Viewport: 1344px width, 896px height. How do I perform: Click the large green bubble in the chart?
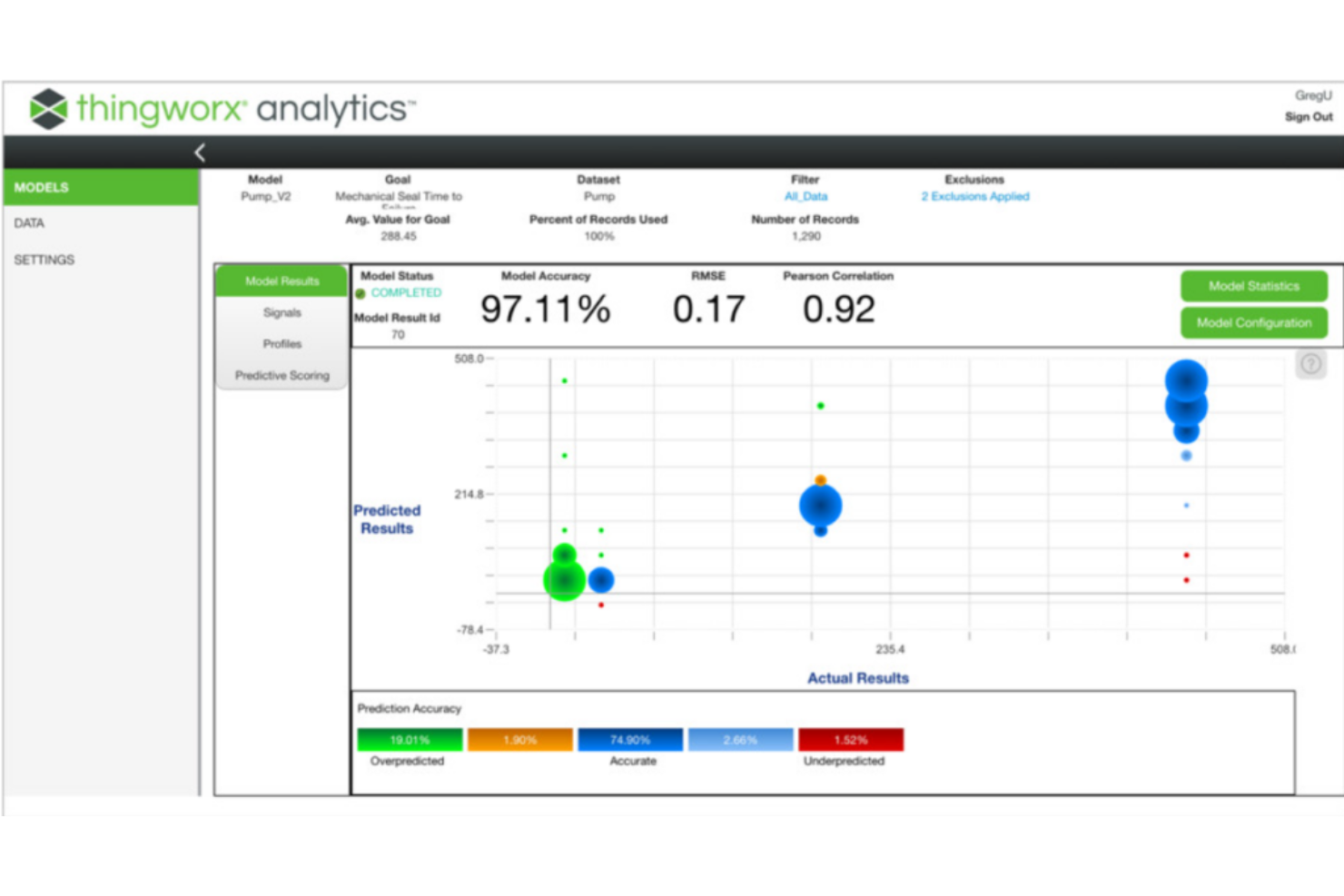click(564, 579)
